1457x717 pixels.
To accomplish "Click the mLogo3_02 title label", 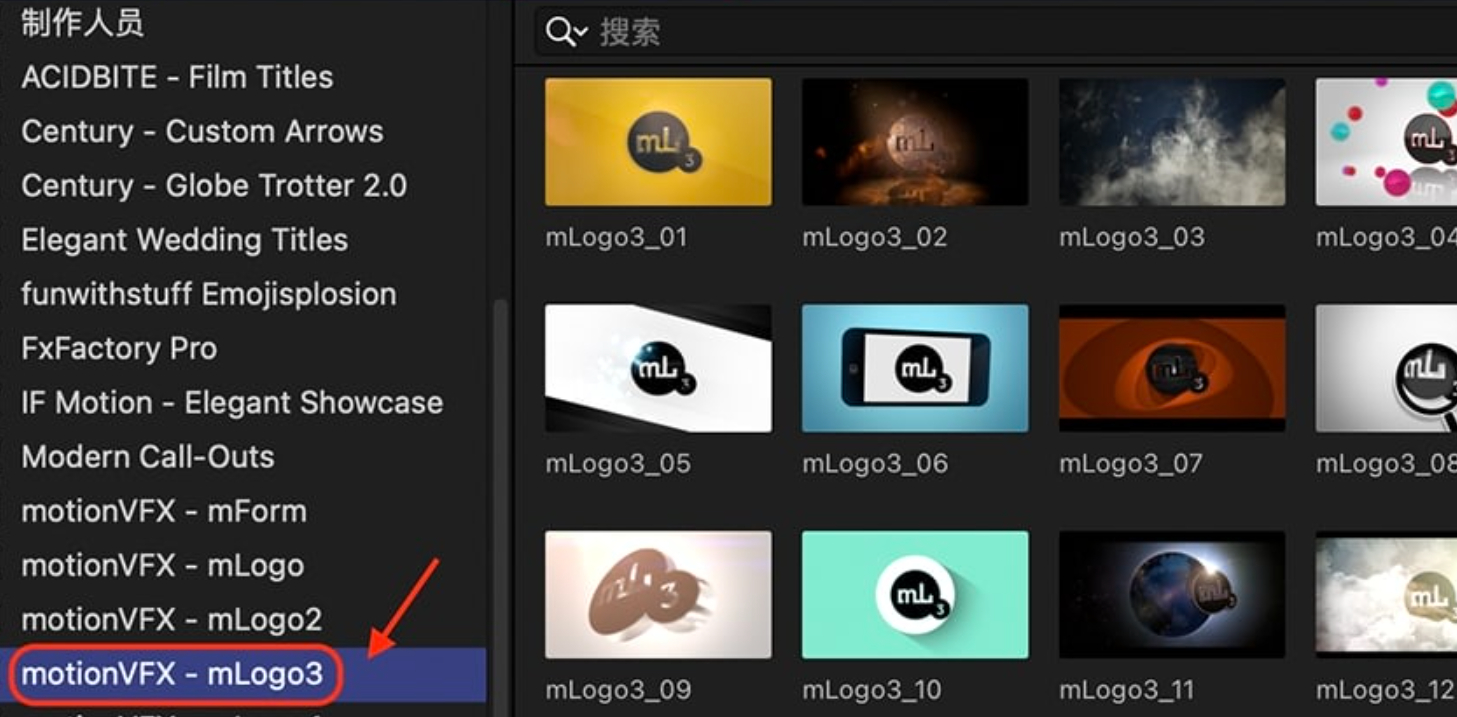I will [x=874, y=238].
